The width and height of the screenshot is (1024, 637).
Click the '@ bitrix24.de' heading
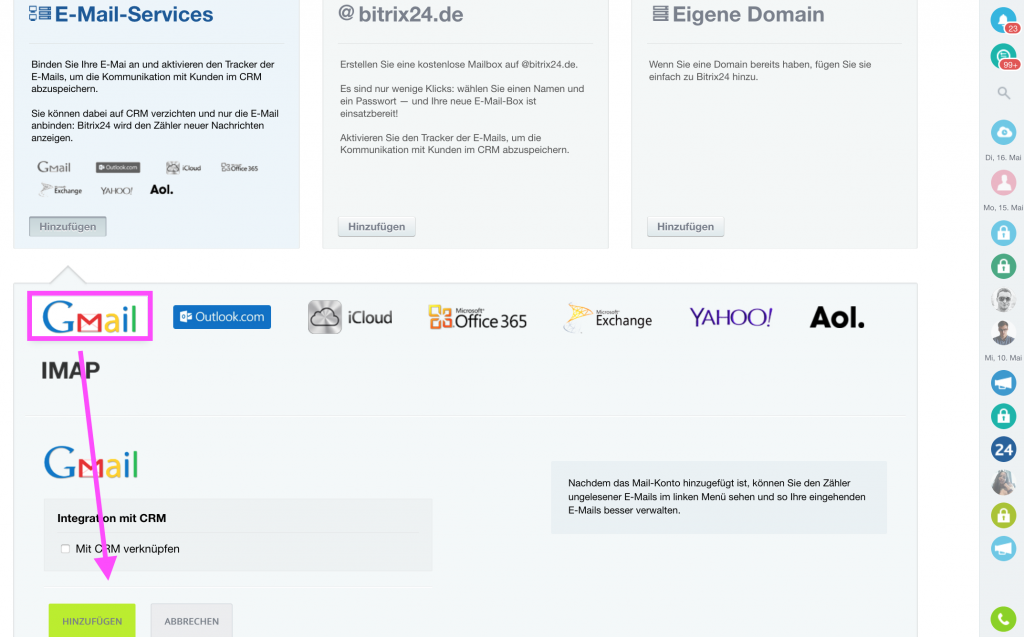401,14
